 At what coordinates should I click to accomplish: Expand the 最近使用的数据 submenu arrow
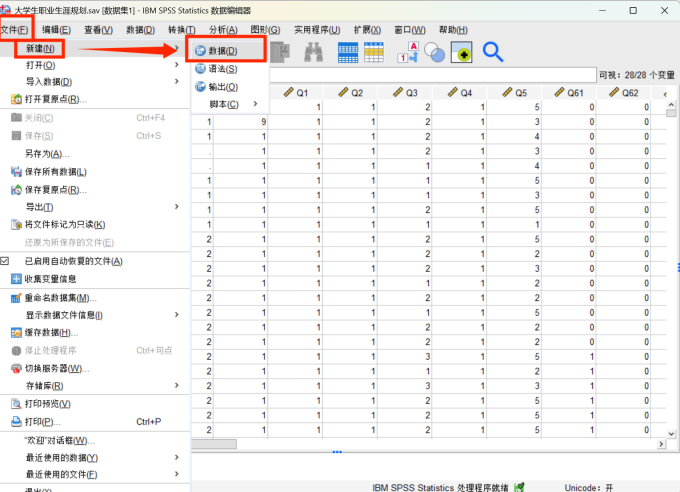(x=177, y=458)
